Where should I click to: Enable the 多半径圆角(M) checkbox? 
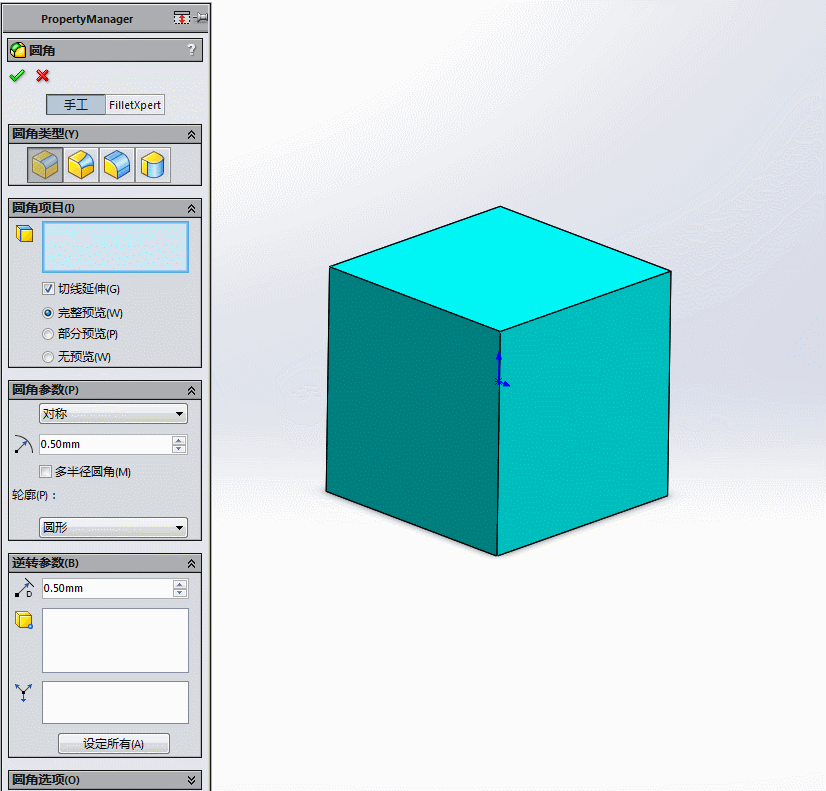coord(46,471)
